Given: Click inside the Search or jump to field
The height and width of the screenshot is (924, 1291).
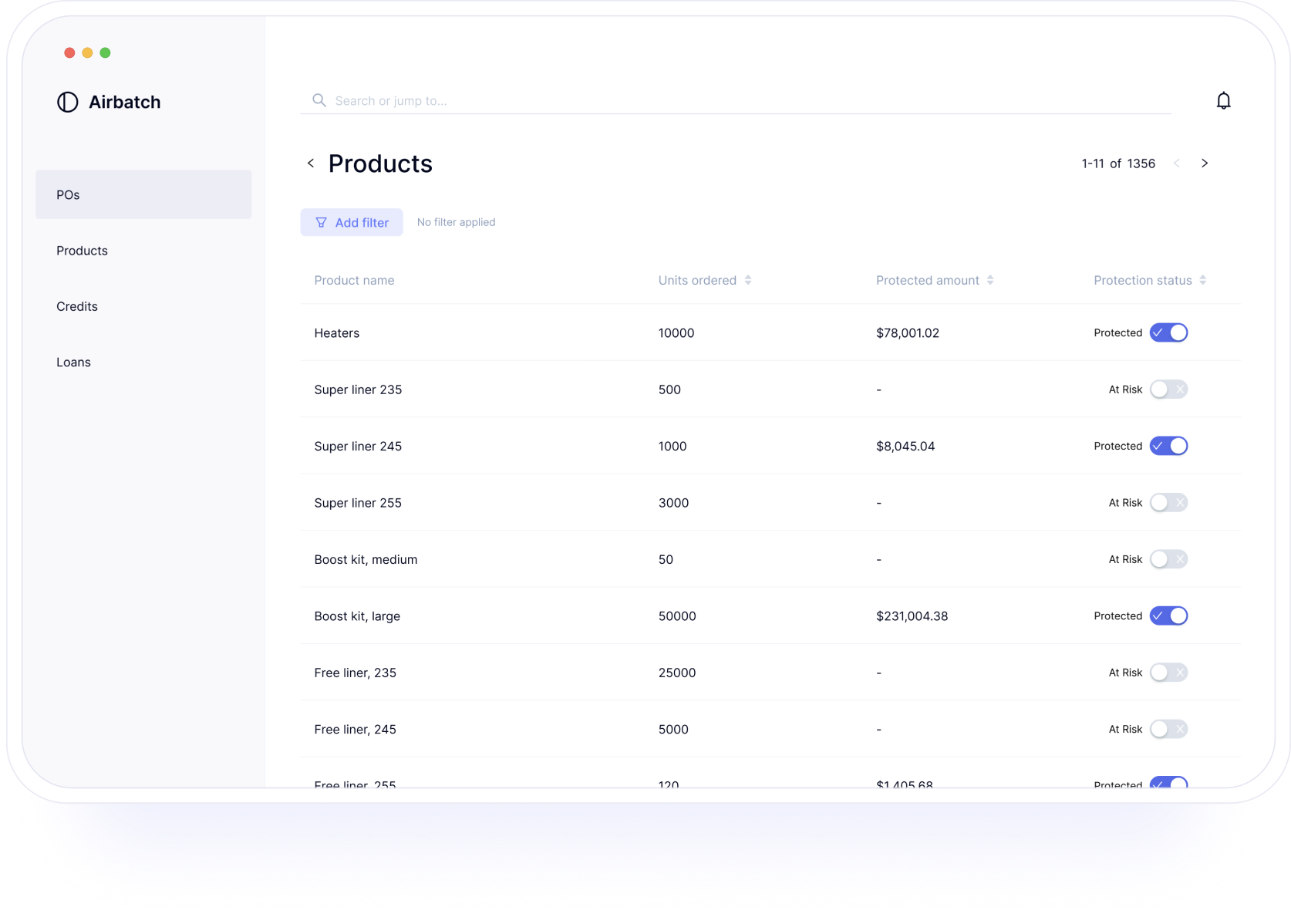Looking at the screenshot, I should click(540, 100).
